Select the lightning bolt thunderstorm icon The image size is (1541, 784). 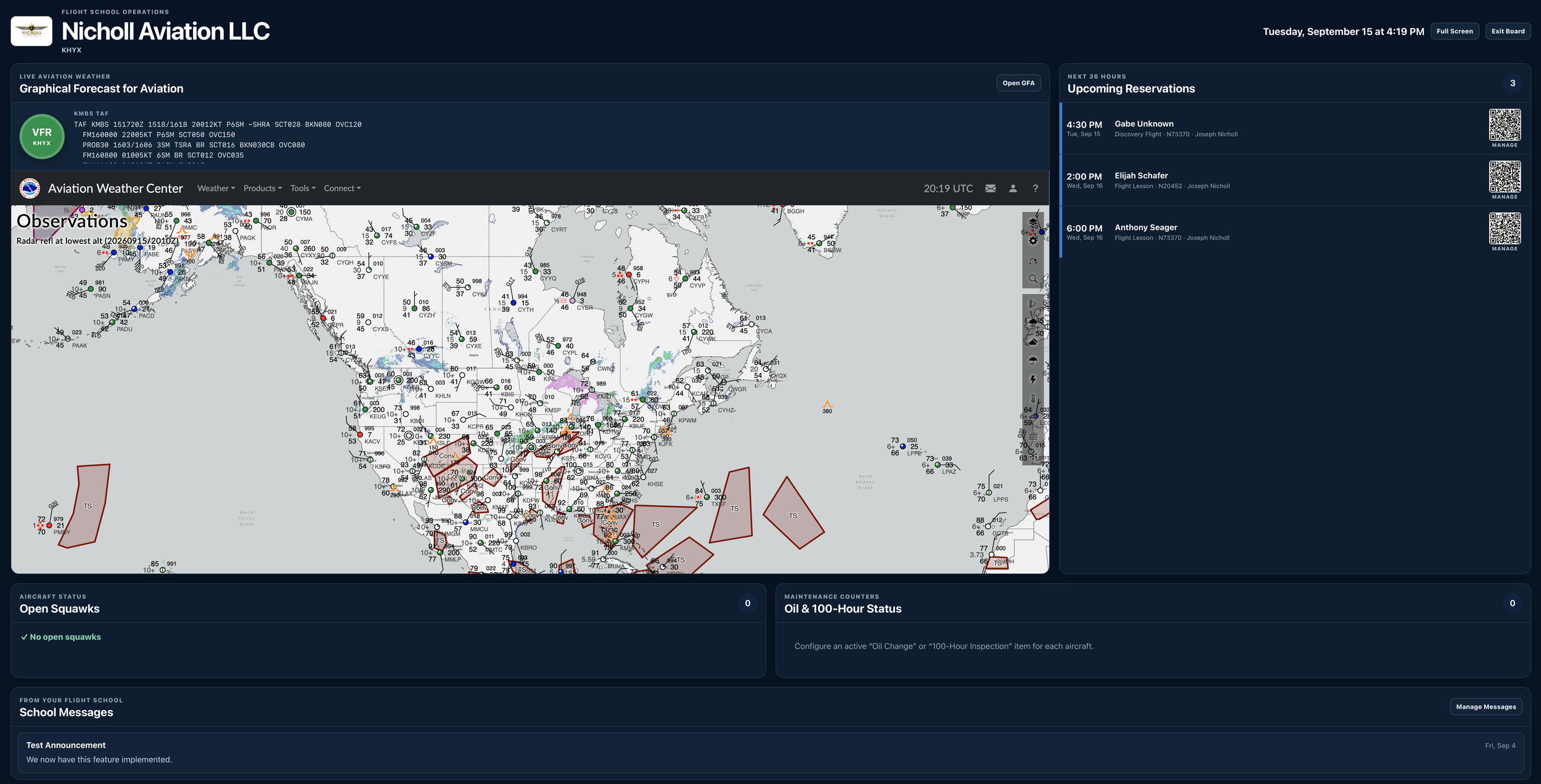[1033, 380]
